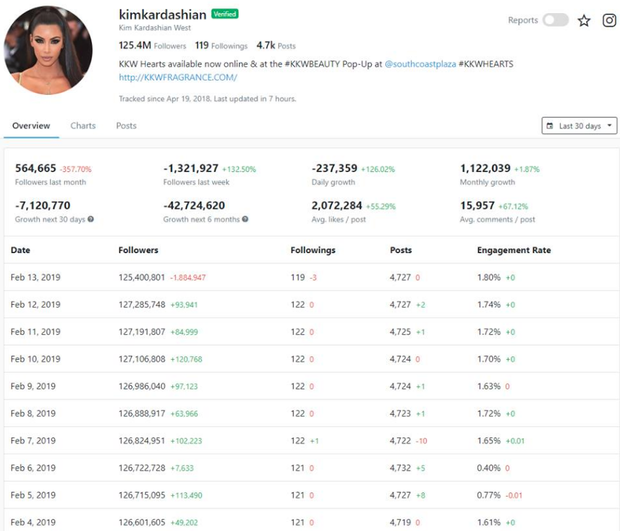Click the 0.77% engagement rate value
This screenshot has width=620, height=531.
tap(489, 495)
